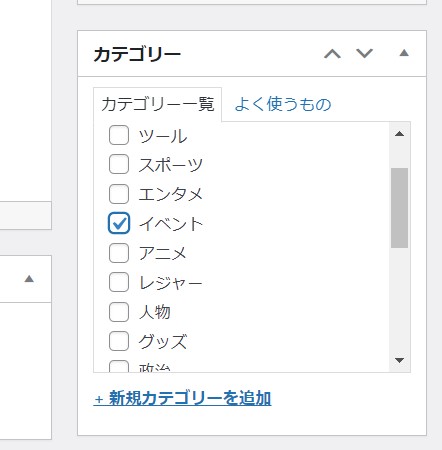Switch to the よく使うもの tab
The width and height of the screenshot is (442, 450).
click(283, 104)
